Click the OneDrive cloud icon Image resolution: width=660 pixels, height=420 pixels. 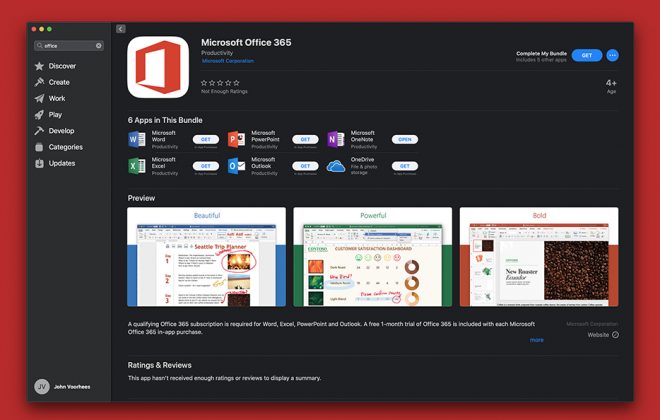point(335,166)
